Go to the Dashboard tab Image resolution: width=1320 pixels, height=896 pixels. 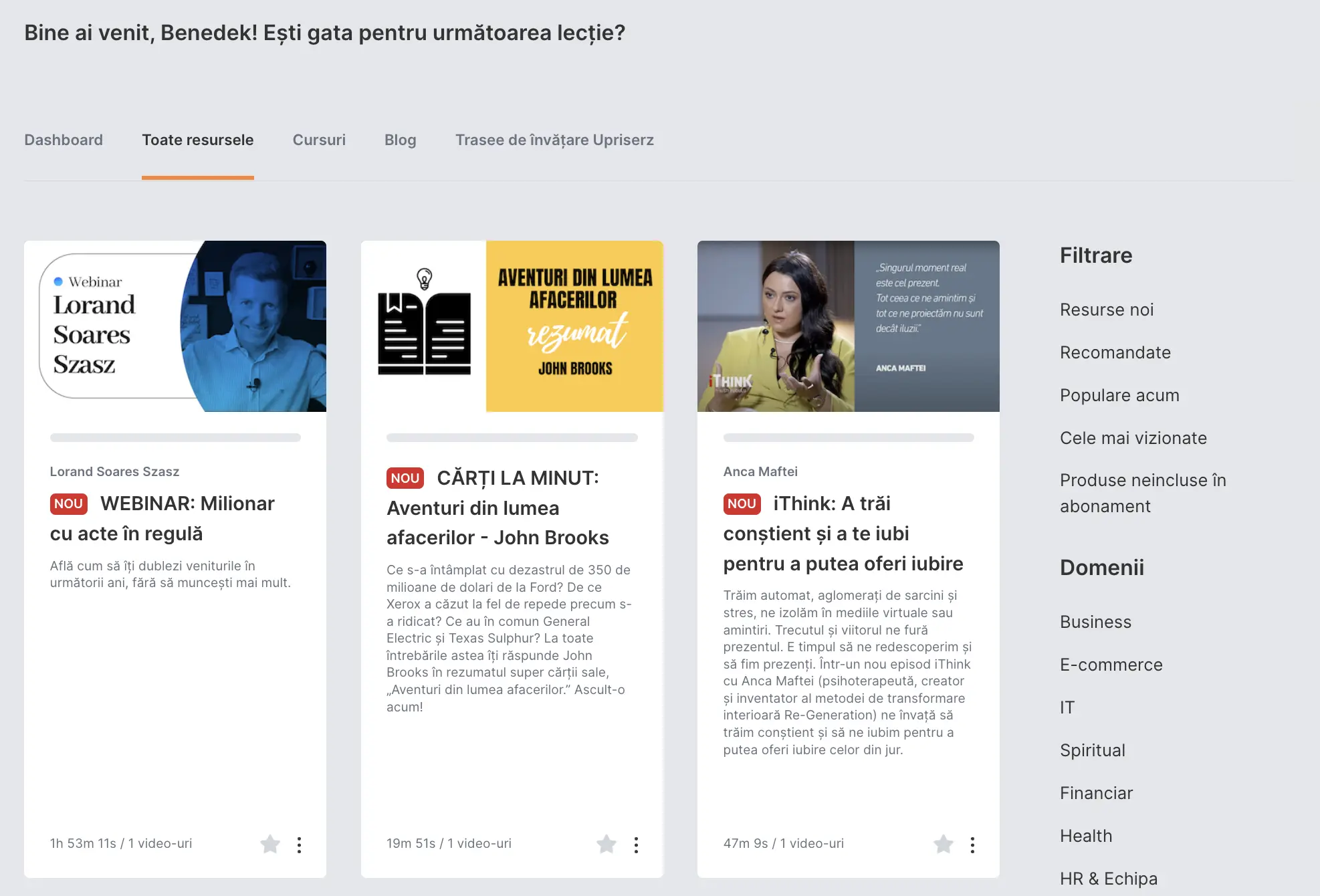[64, 140]
